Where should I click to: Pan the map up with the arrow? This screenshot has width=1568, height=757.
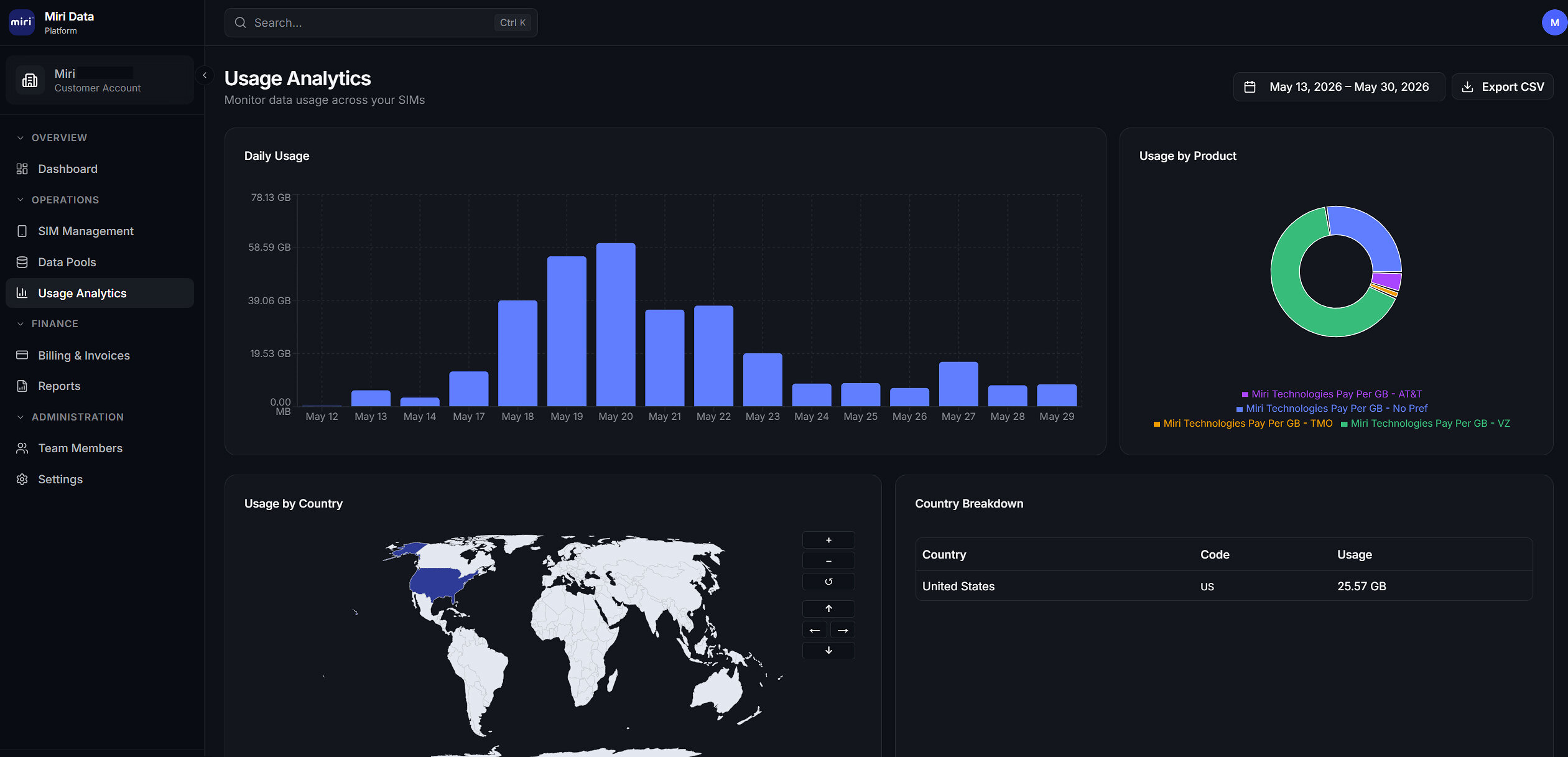828,608
